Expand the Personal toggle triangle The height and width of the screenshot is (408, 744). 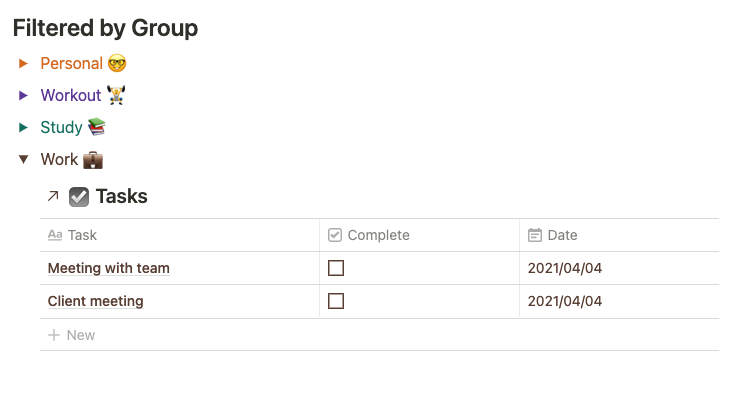click(24, 64)
